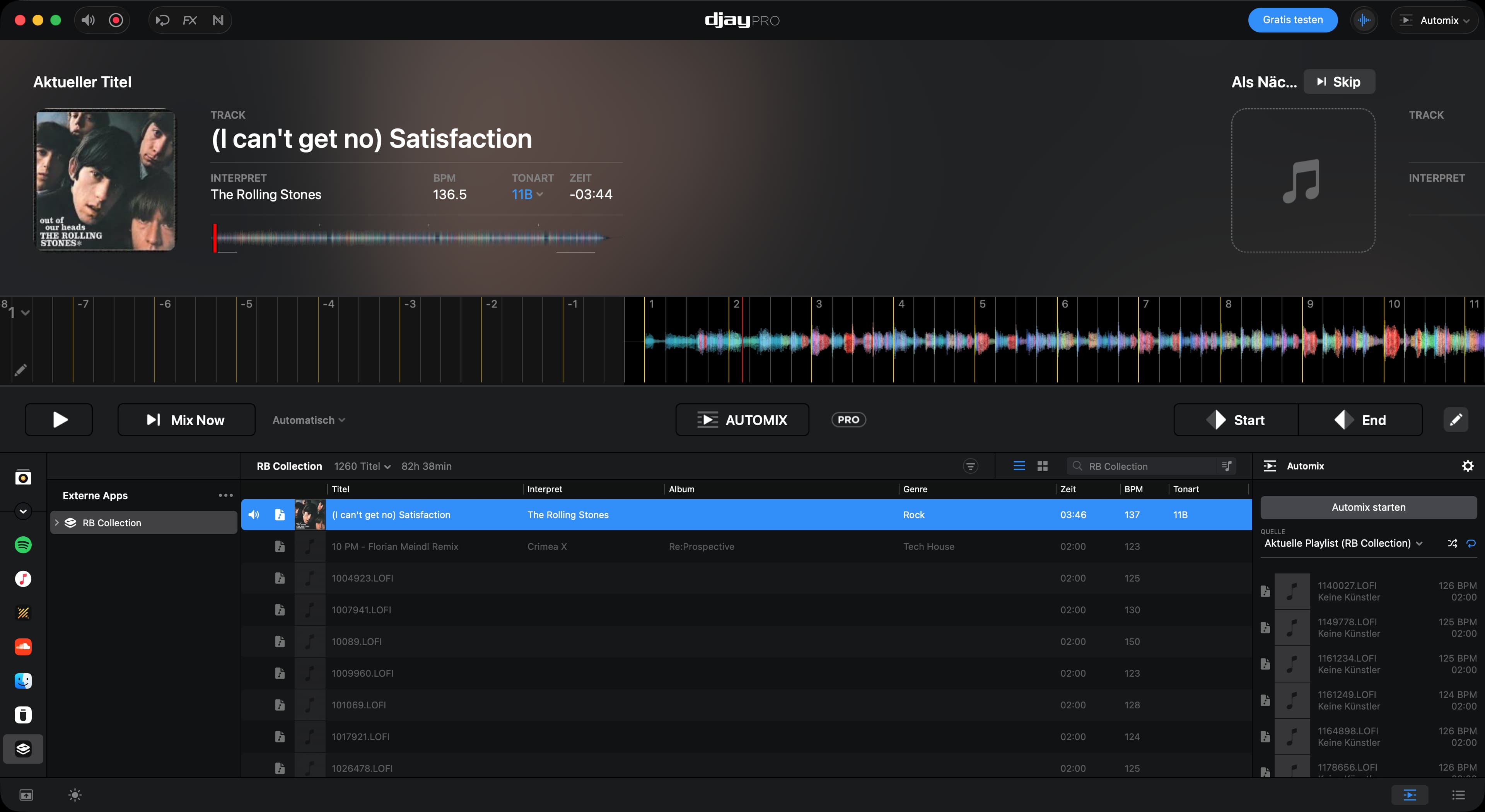
Task: Sort by the Tonart column header
Action: click(x=1186, y=489)
